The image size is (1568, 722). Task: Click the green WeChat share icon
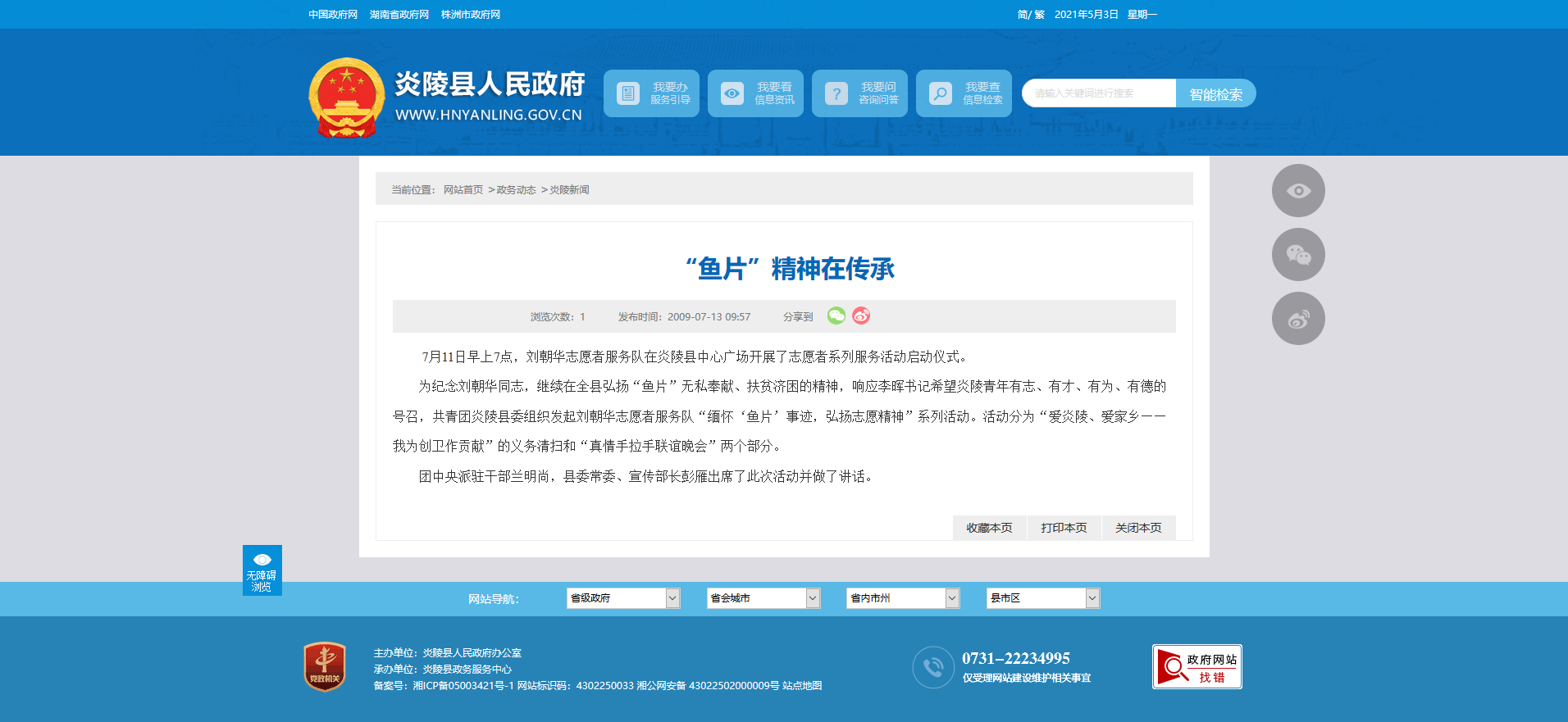(x=836, y=316)
